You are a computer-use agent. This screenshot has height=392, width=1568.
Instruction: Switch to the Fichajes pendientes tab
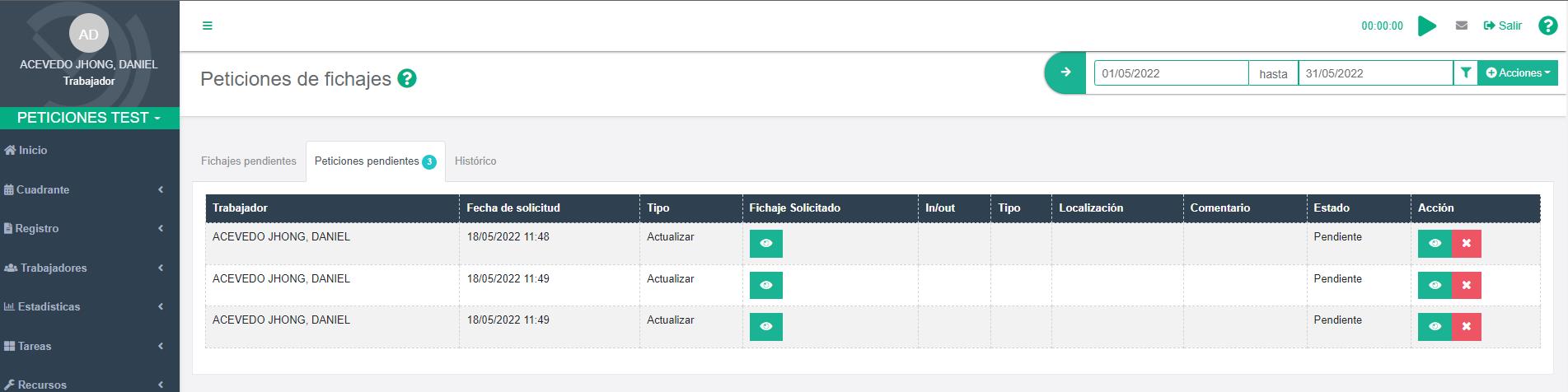(248, 161)
